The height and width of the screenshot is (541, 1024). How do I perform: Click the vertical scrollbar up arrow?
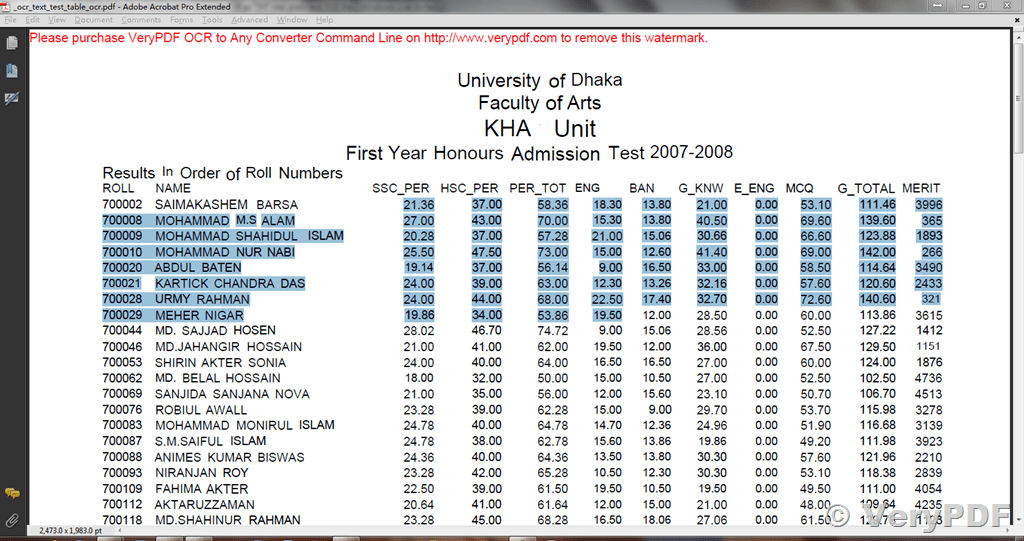pyautogui.click(x=1018, y=37)
